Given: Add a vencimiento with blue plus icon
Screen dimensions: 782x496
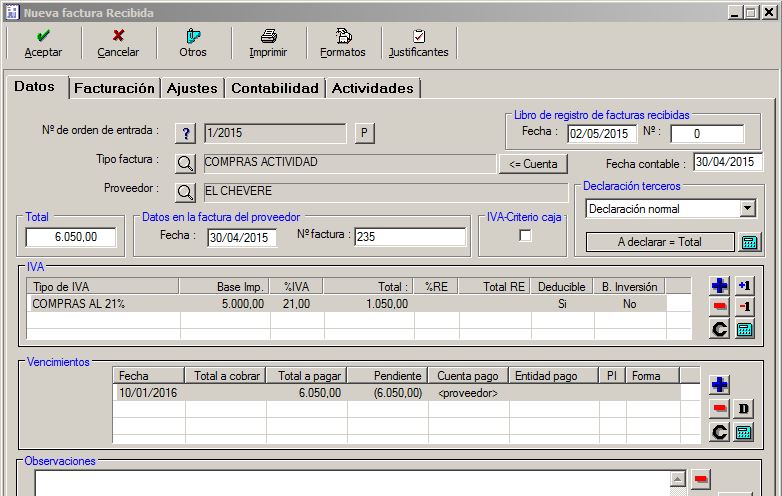Looking at the screenshot, I should (719, 384).
